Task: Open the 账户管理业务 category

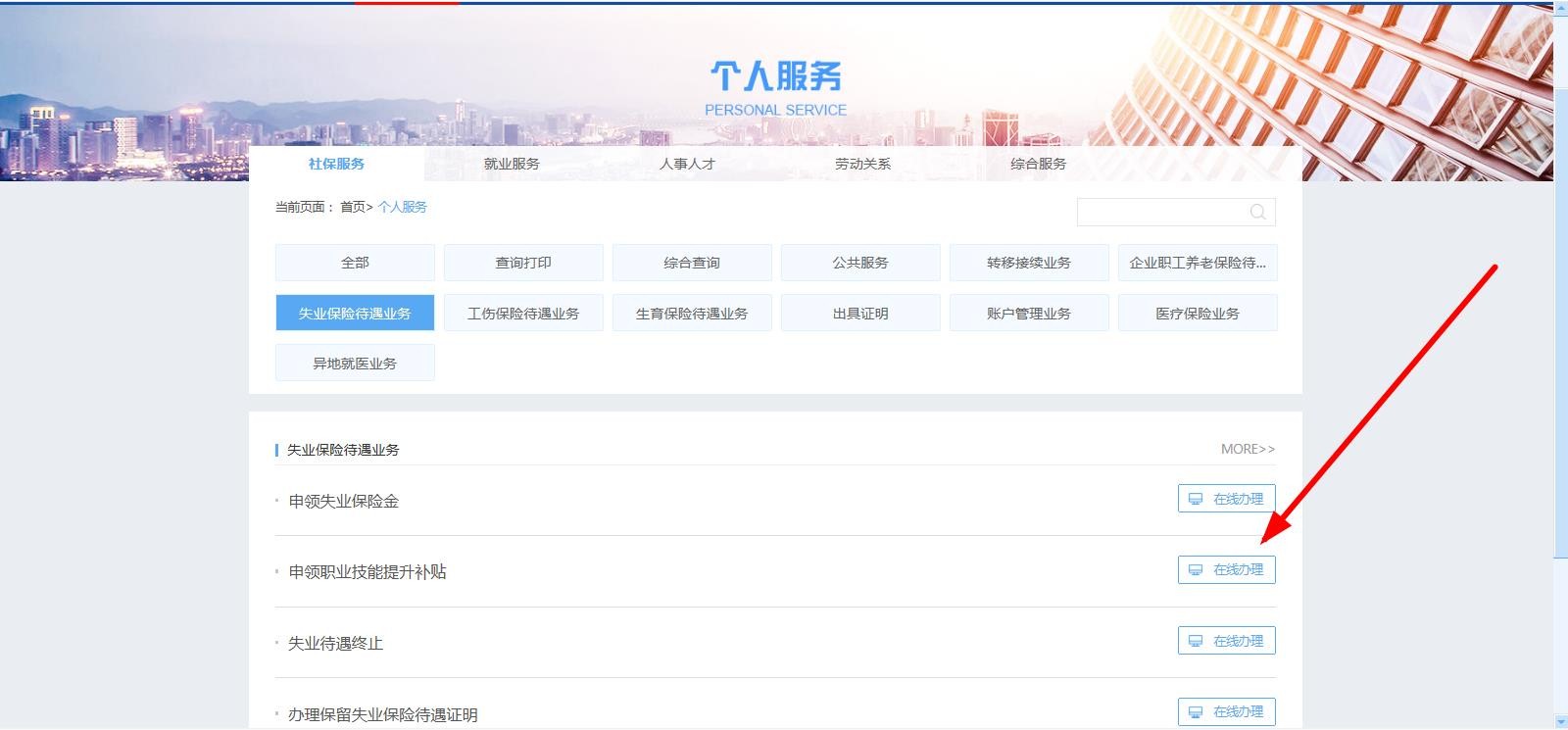Action: 1029,314
